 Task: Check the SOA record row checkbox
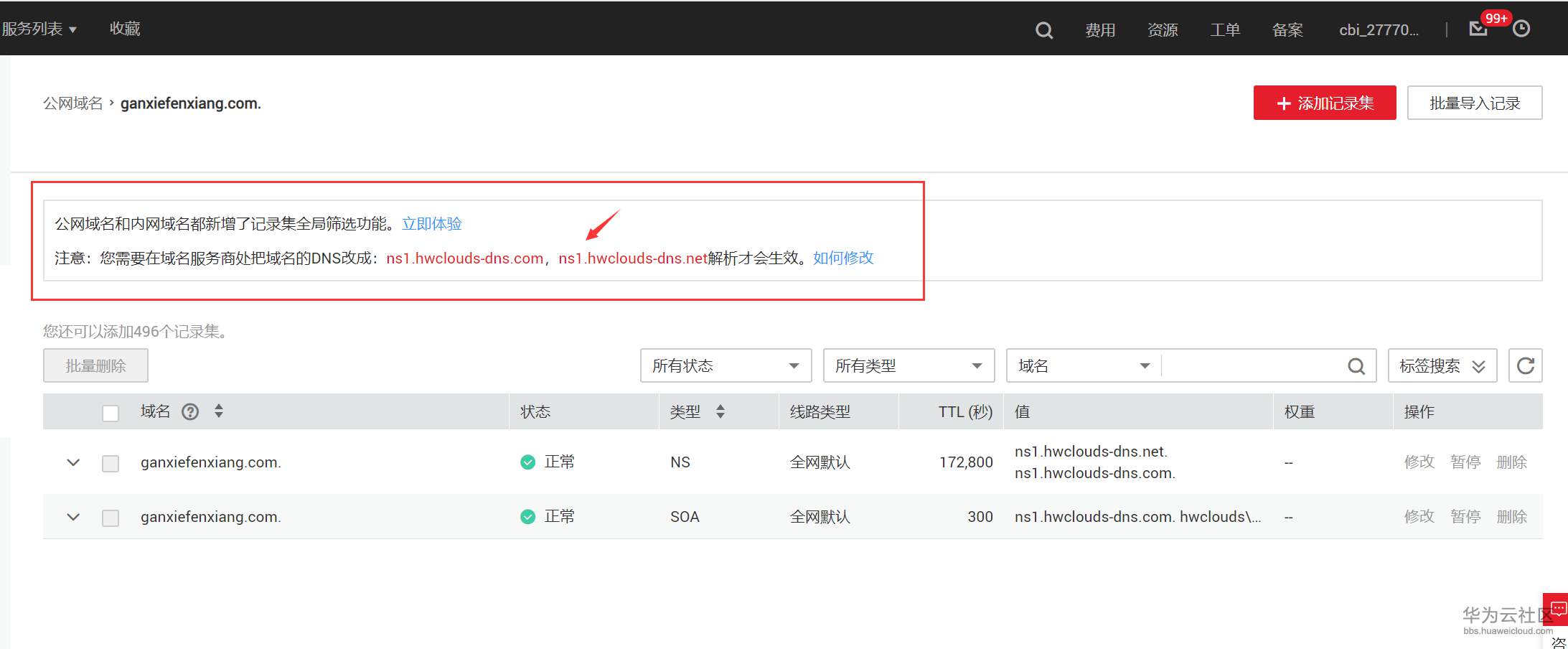(111, 518)
